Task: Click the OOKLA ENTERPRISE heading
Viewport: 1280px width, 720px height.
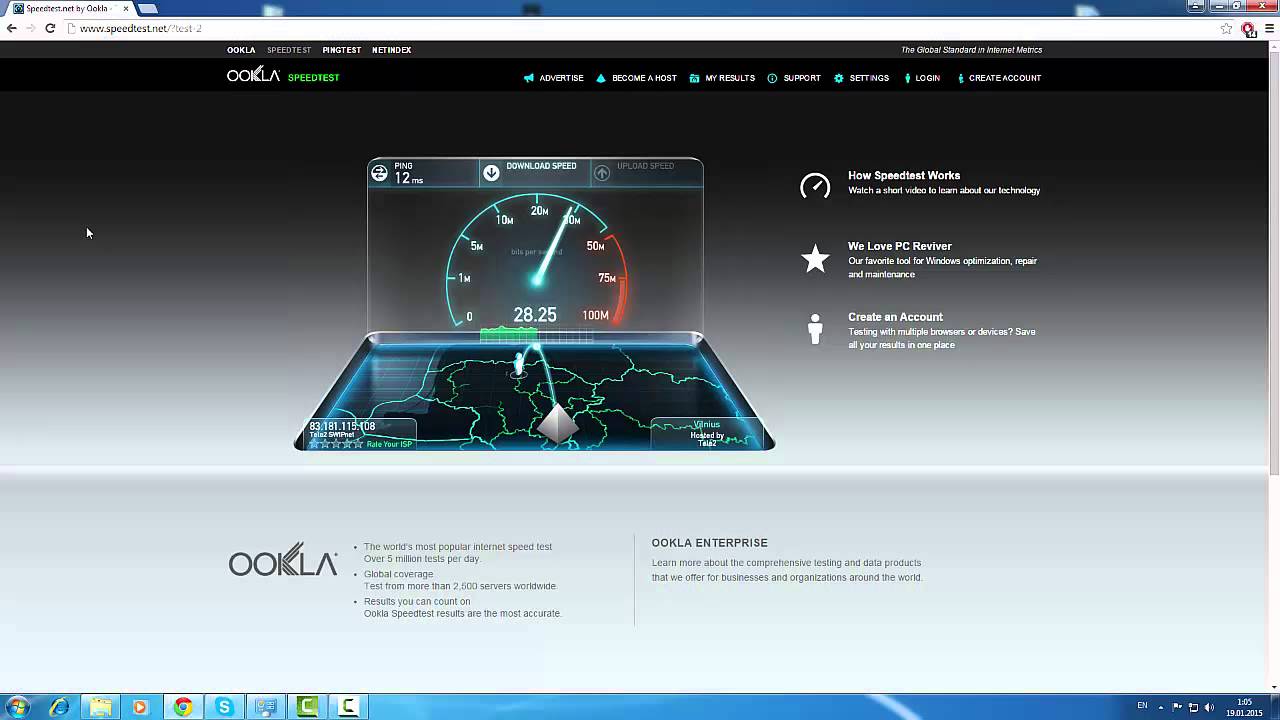Action: pyautogui.click(x=710, y=543)
